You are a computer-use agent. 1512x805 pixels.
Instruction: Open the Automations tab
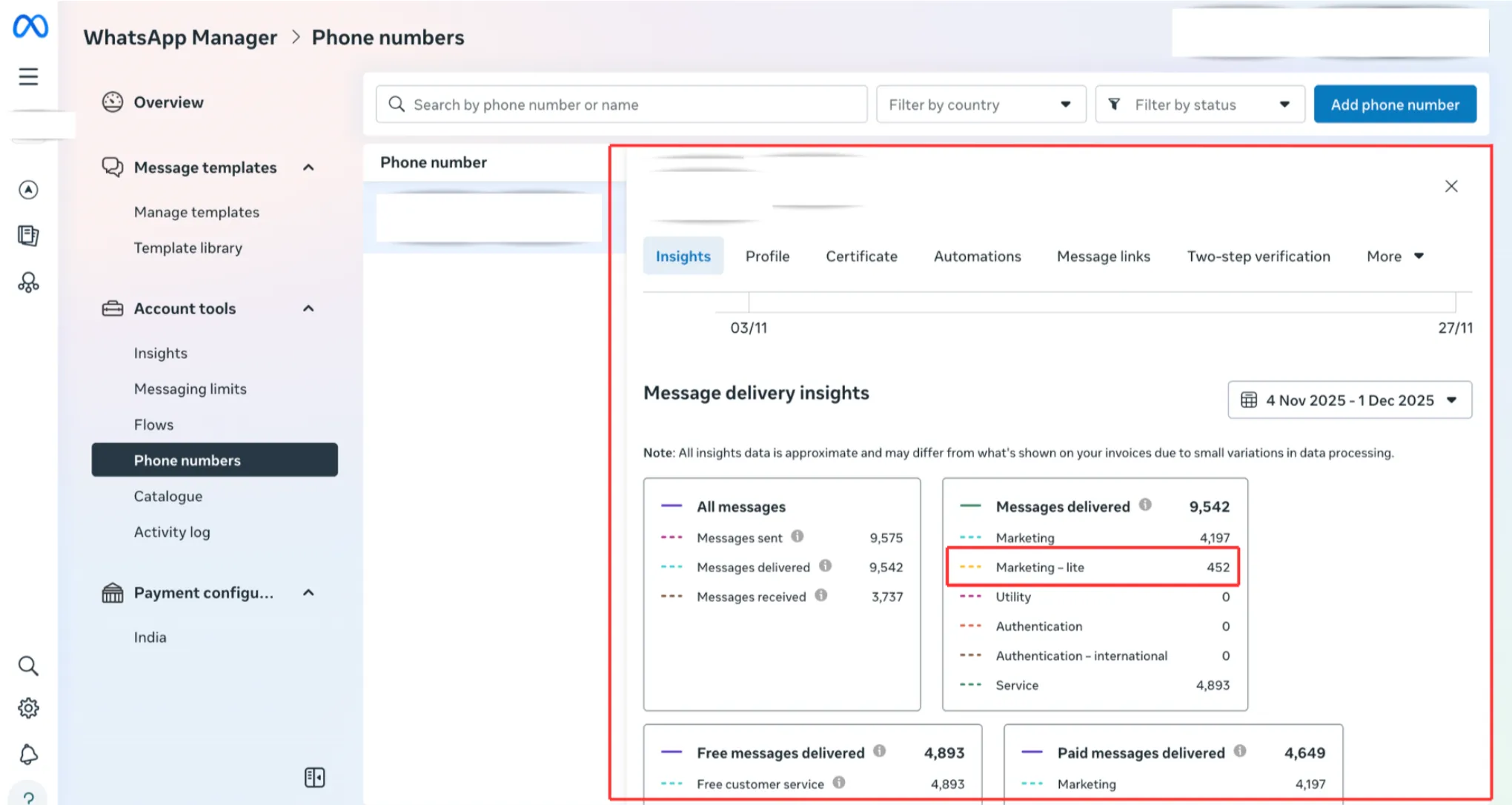(977, 256)
